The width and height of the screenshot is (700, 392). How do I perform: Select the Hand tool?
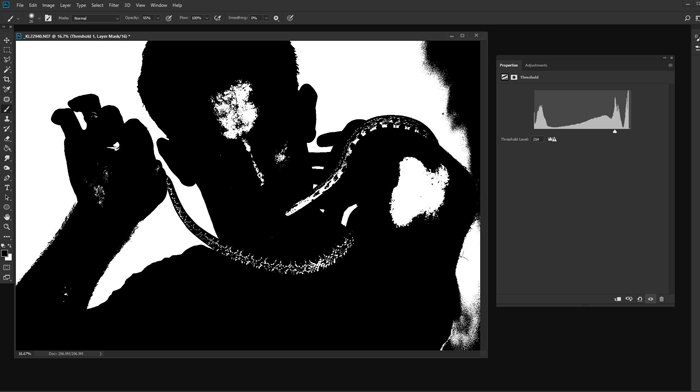(7, 217)
